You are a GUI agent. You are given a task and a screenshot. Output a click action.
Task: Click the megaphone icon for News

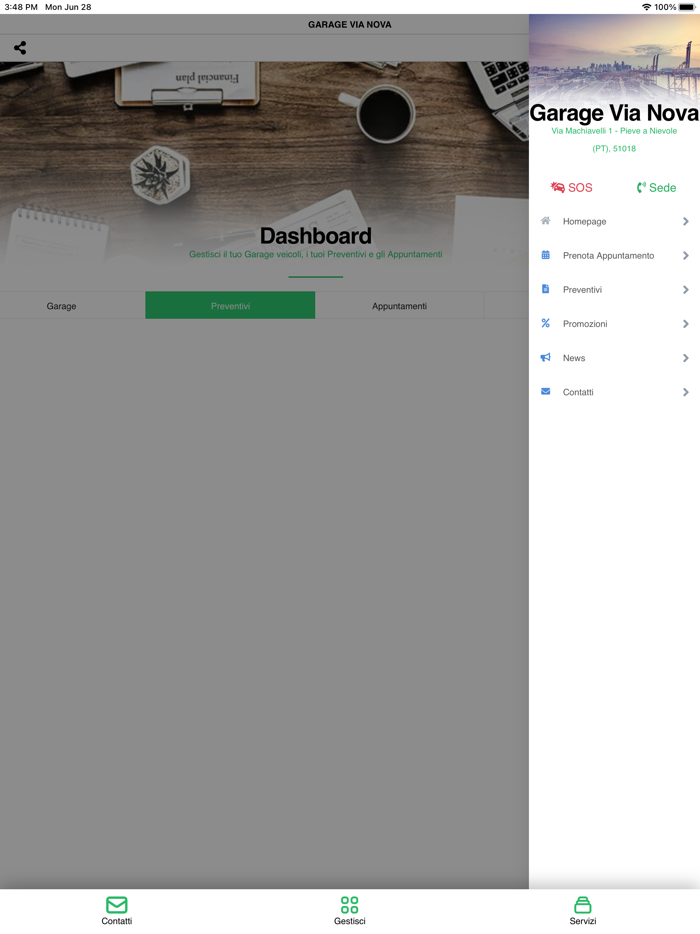[x=545, y=357]
